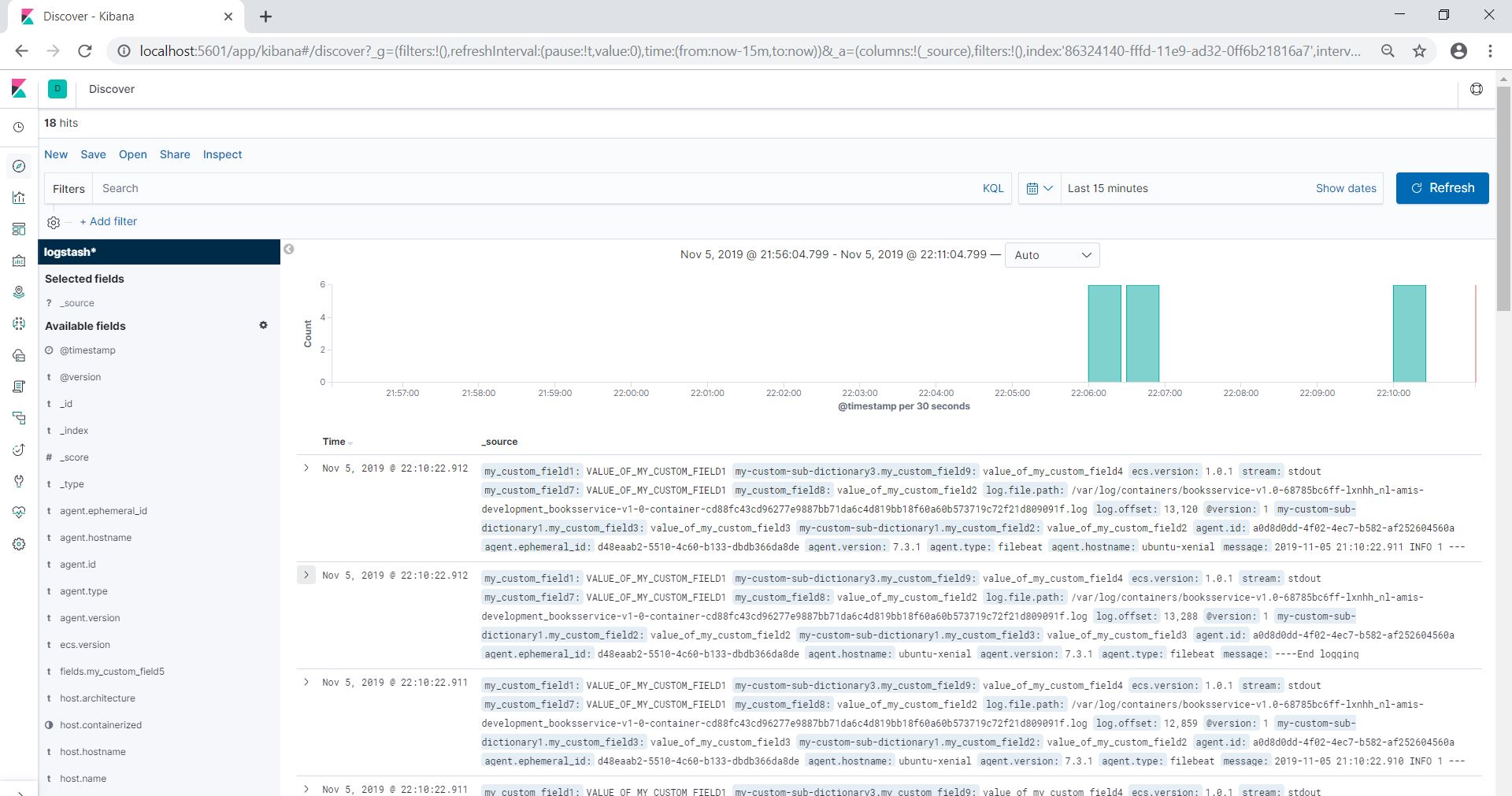Image resolution: width=1512 pixels, height=796 pixels.
Task: Open the Discover compass icon in sidebar
Action: [x=19, y=166]
